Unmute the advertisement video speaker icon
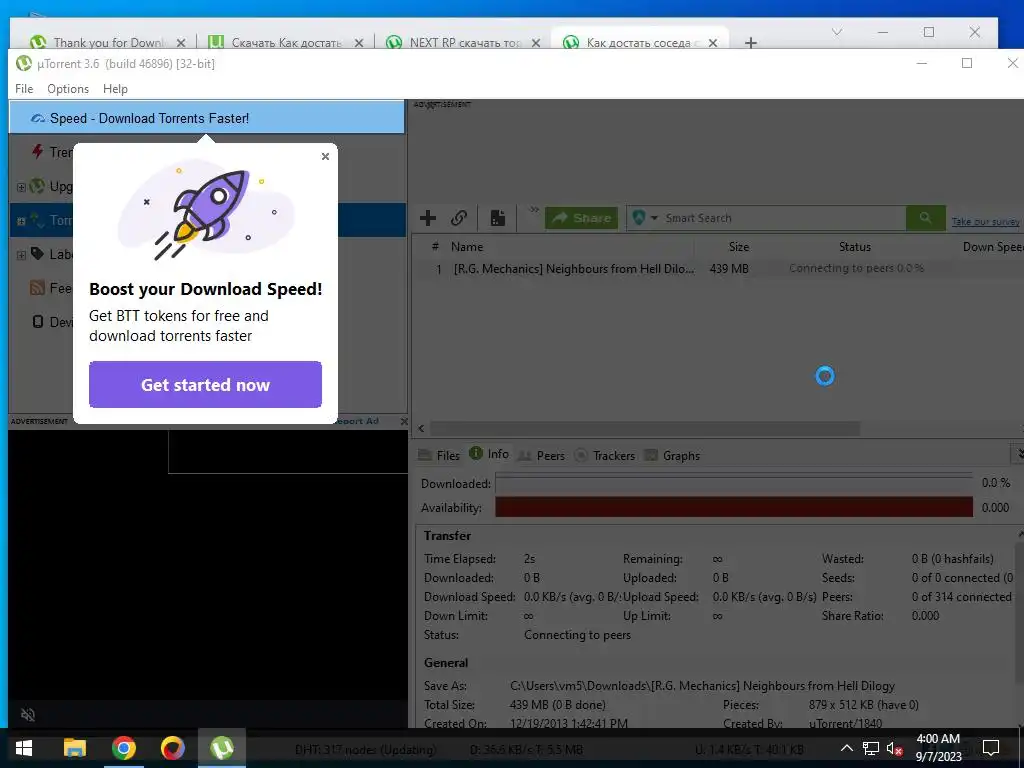The image size is (1024, 768). (x=27, y=714)
